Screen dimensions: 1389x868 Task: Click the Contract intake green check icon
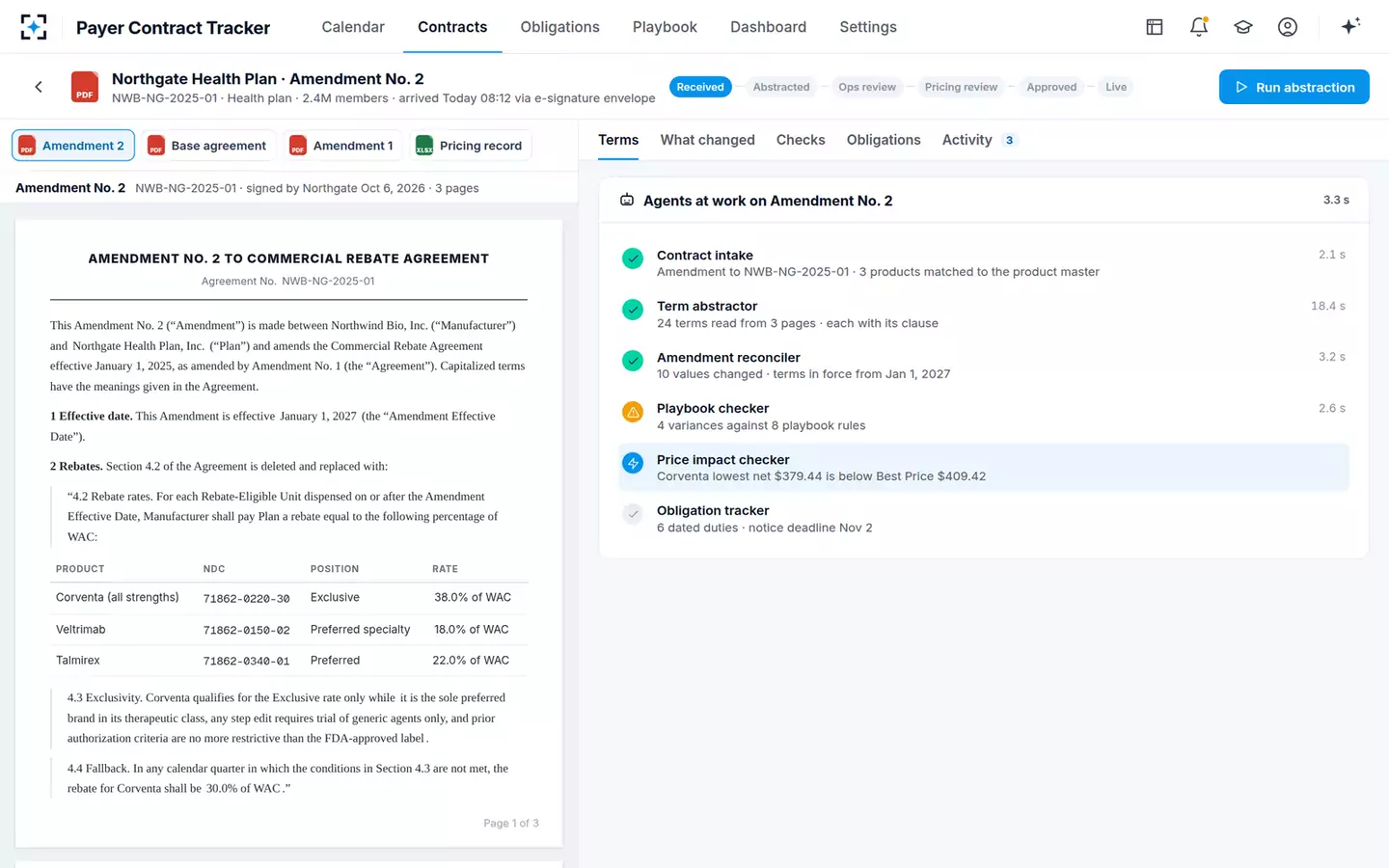[633, 258]
